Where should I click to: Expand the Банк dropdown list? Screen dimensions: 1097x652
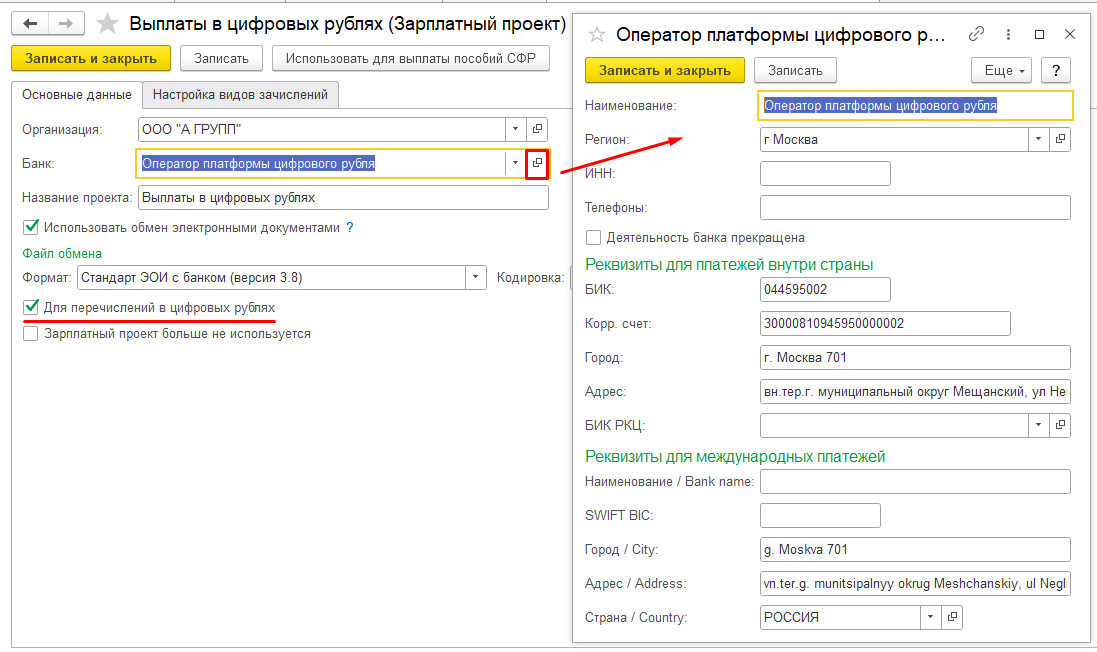516,163
